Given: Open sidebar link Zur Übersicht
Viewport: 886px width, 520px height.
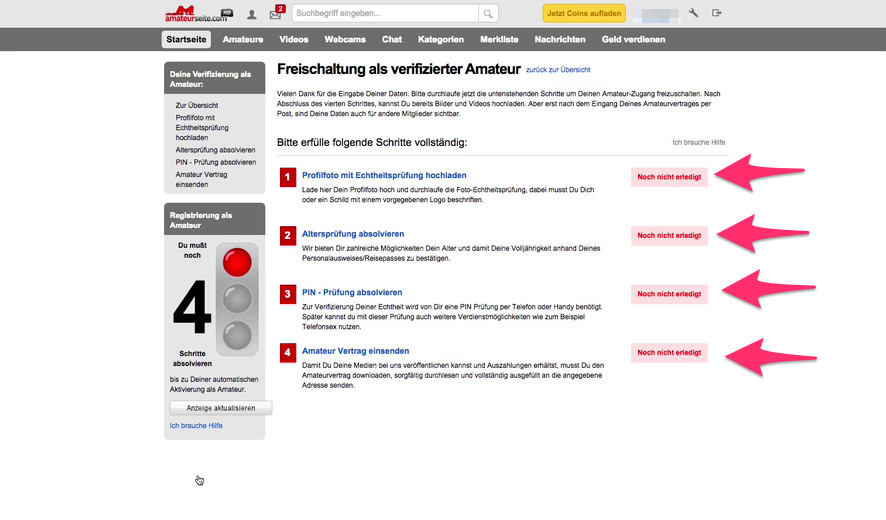Looking at the screenshot, I should tap(197, 105).
